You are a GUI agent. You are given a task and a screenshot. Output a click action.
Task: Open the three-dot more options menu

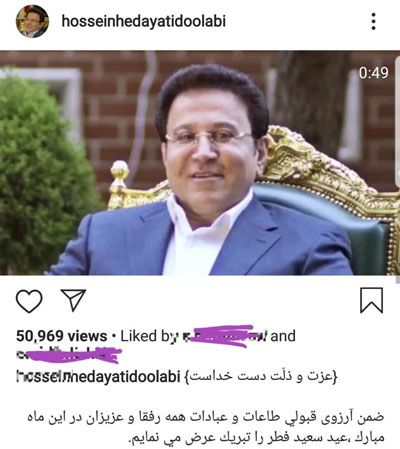374,22
